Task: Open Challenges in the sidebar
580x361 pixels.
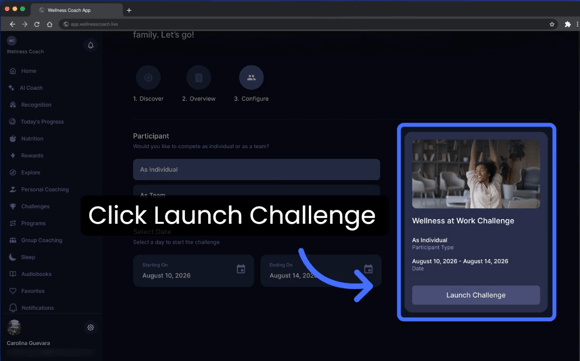Action: (36, 206)
